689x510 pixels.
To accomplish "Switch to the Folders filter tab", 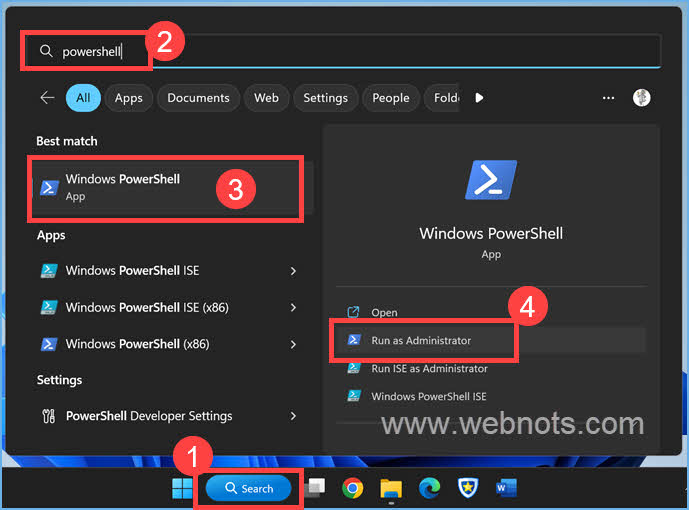I will coord(442,98).
